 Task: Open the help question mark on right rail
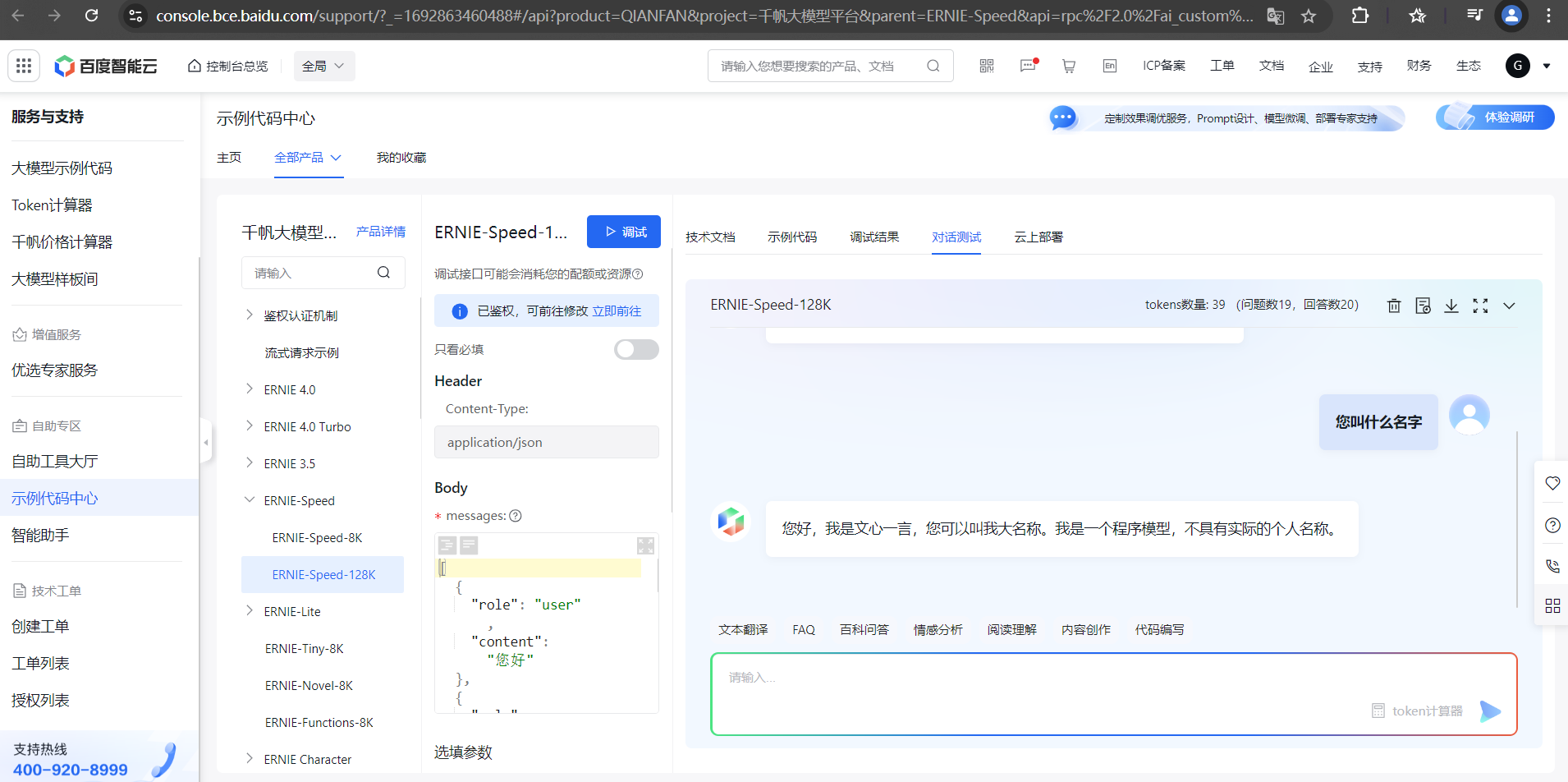(1552, 525)
